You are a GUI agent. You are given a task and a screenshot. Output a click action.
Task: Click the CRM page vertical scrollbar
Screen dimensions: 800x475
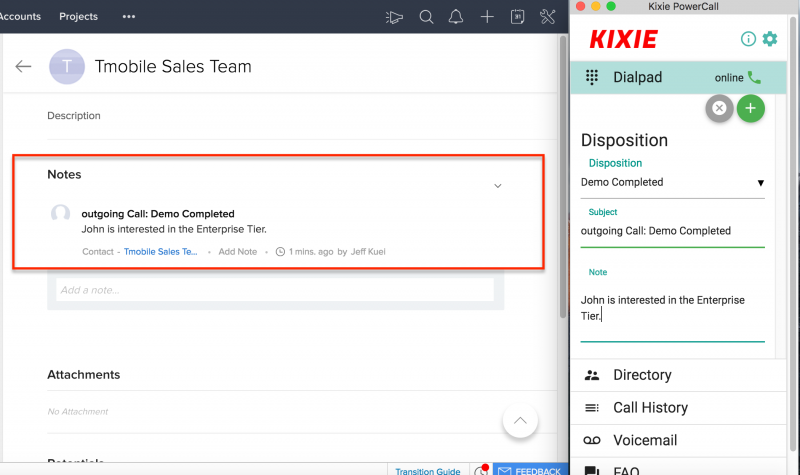(x=563, y=177)
